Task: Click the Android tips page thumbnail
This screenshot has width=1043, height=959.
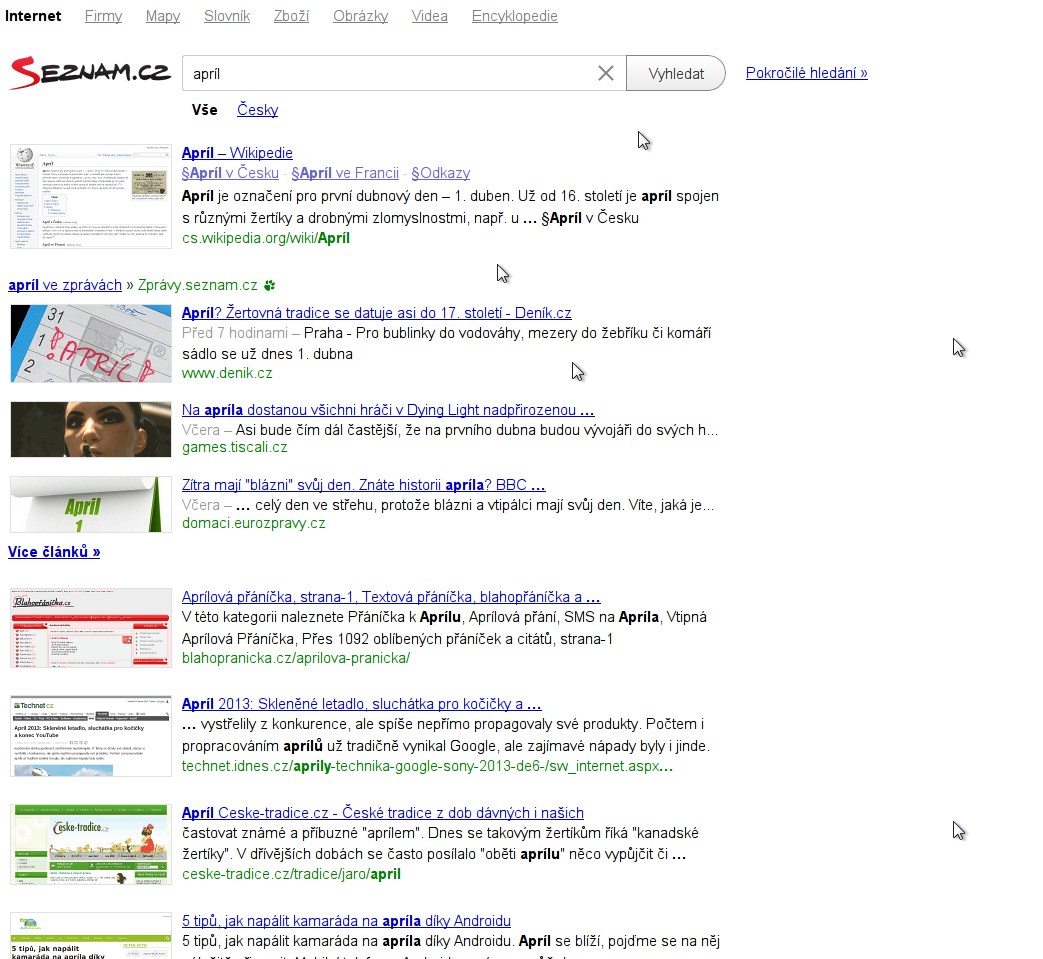Action: [x=90, y=936]
